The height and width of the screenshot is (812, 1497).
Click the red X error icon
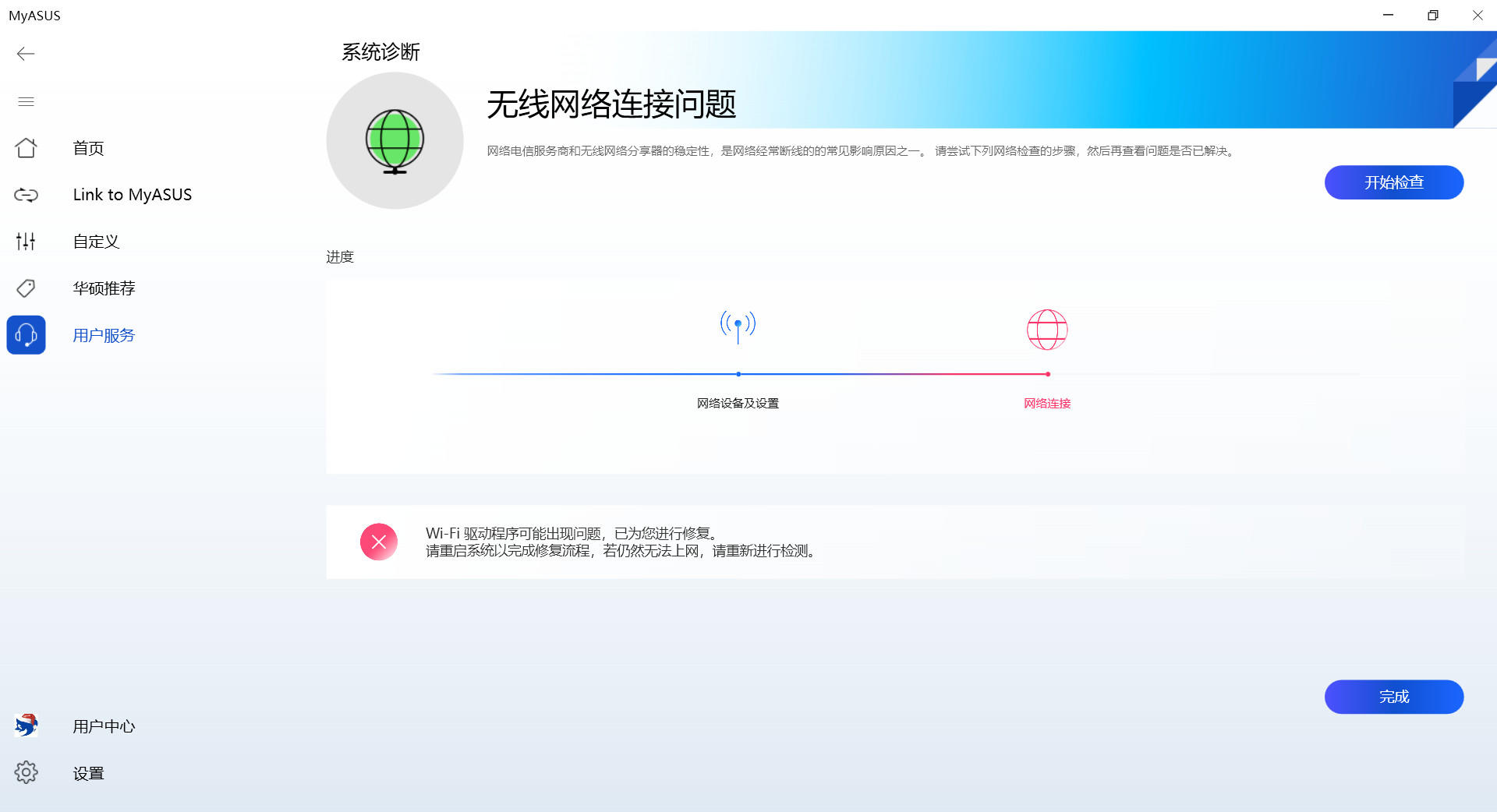[x=379, y=542]
